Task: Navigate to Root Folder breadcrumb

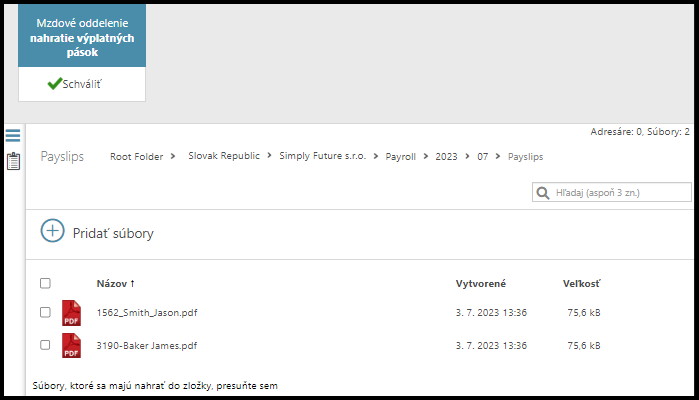Action: coord(136,157)
